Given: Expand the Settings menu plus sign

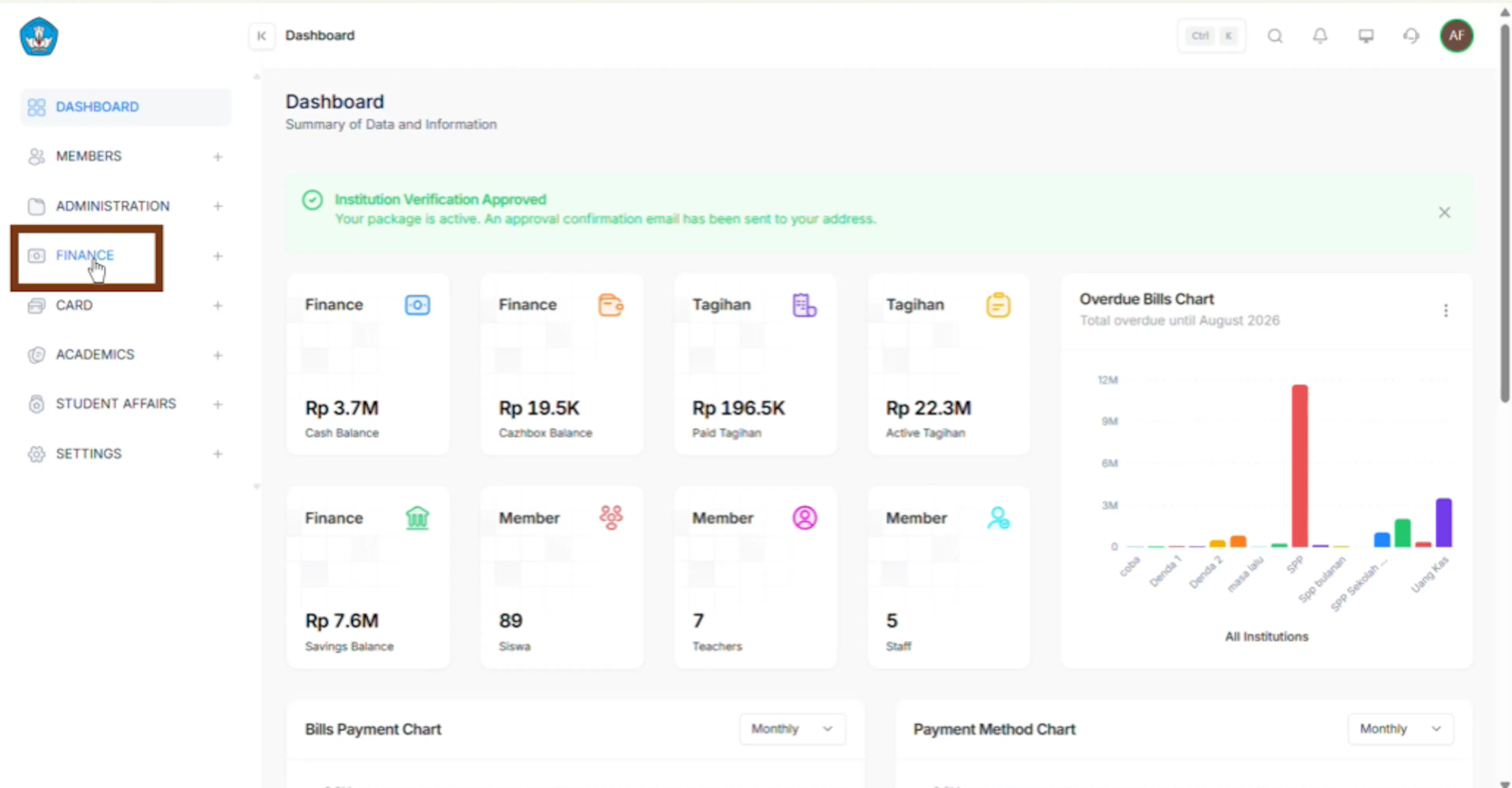Looking at the screenshot, I should (218, 453).
